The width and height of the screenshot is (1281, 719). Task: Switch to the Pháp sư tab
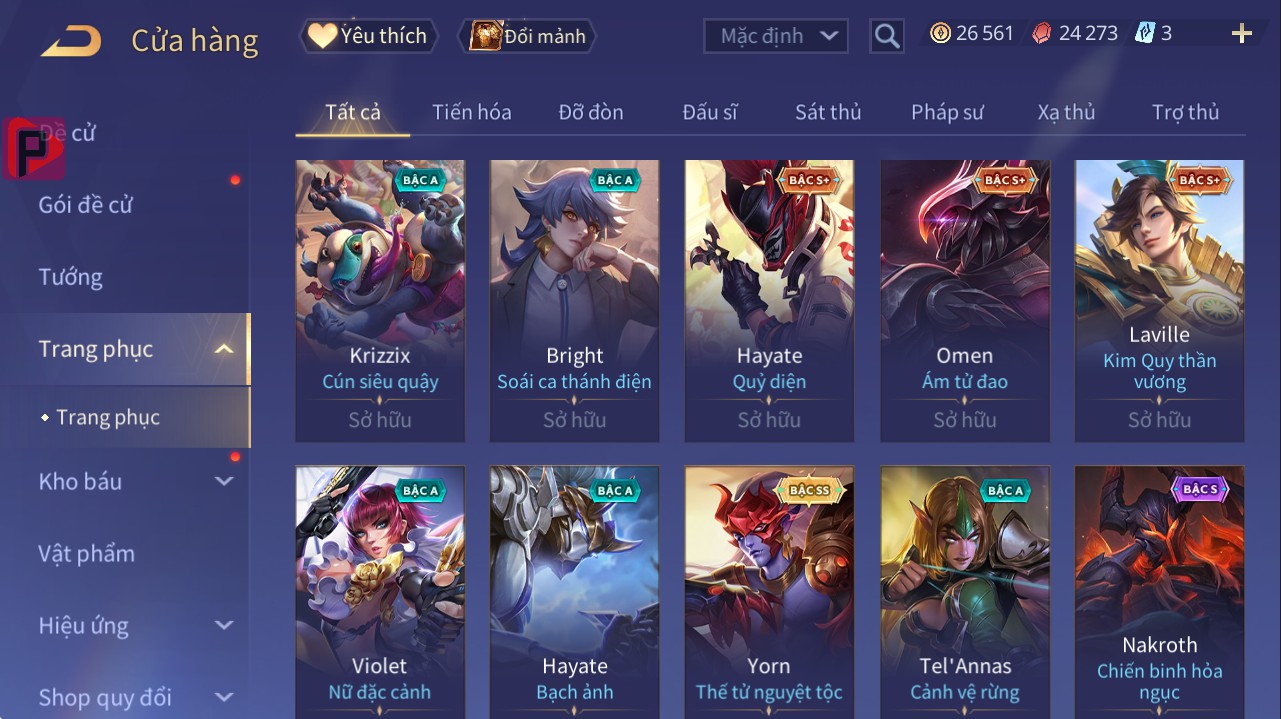coord(947,112)
